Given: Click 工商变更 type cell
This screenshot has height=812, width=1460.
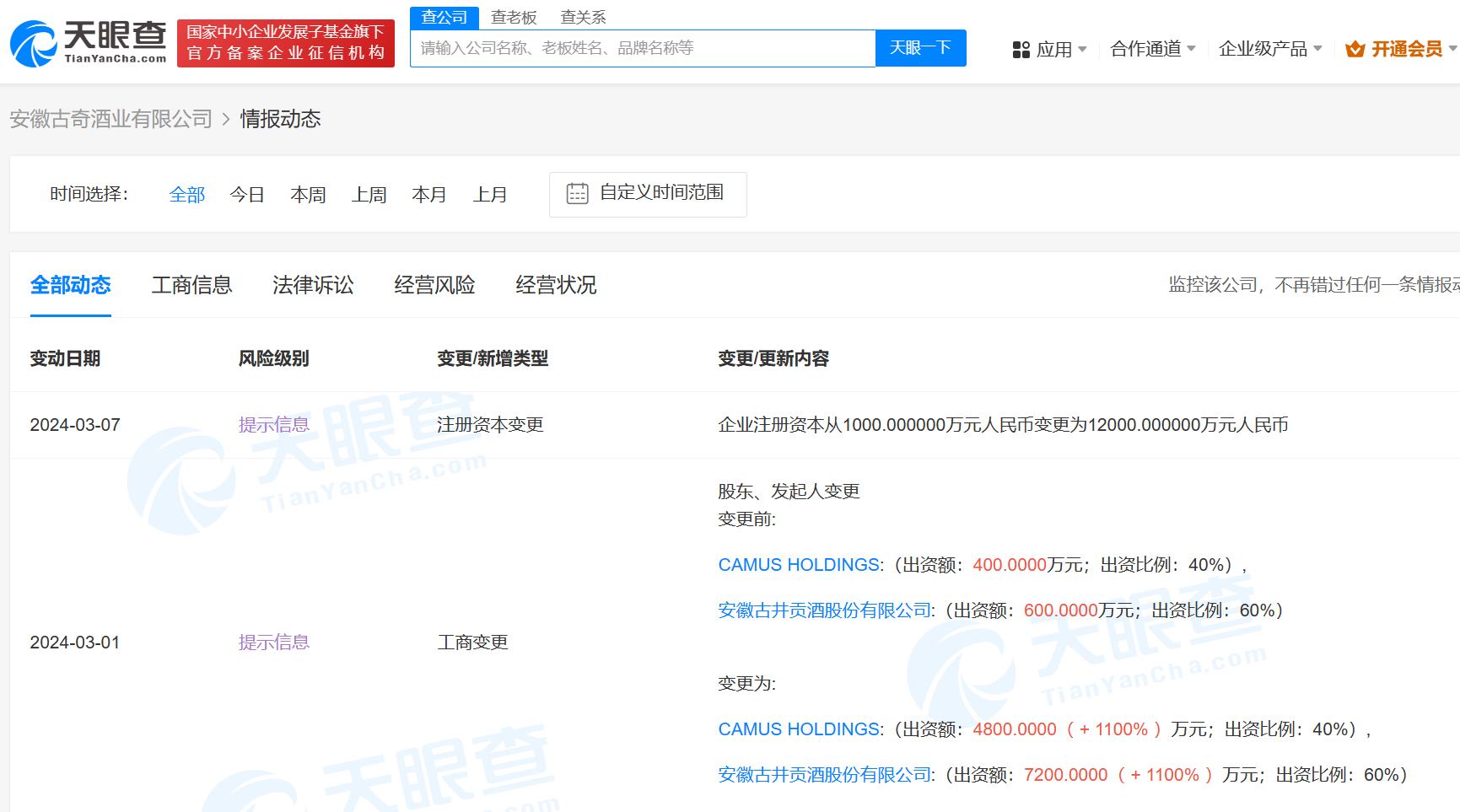Looking at the screenshot, I should tap(472, 643).
